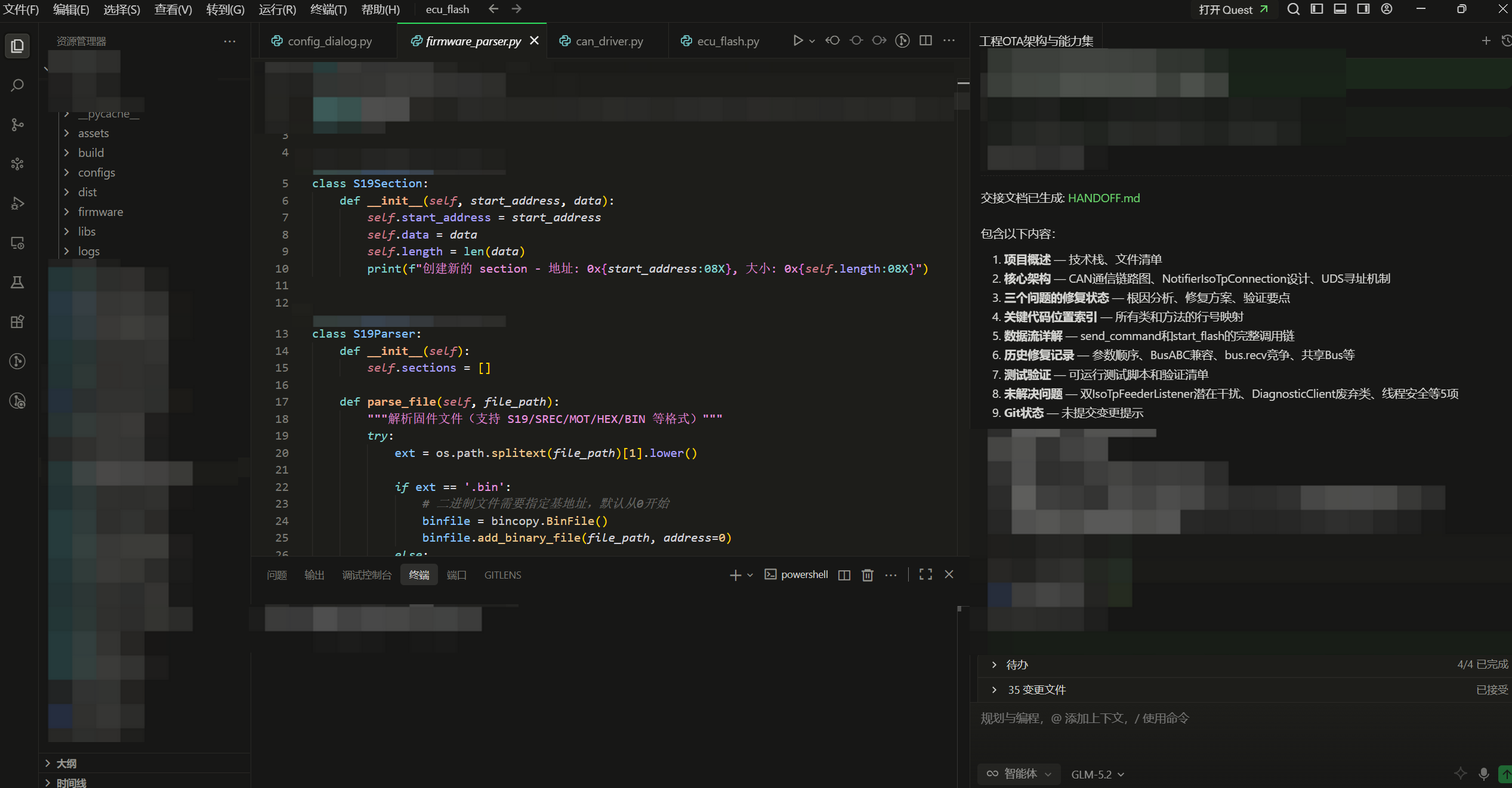This screenshot has height=788, width=1512.
Task: Switch to 问题 problems panel tab
Action: pos(277,575)
